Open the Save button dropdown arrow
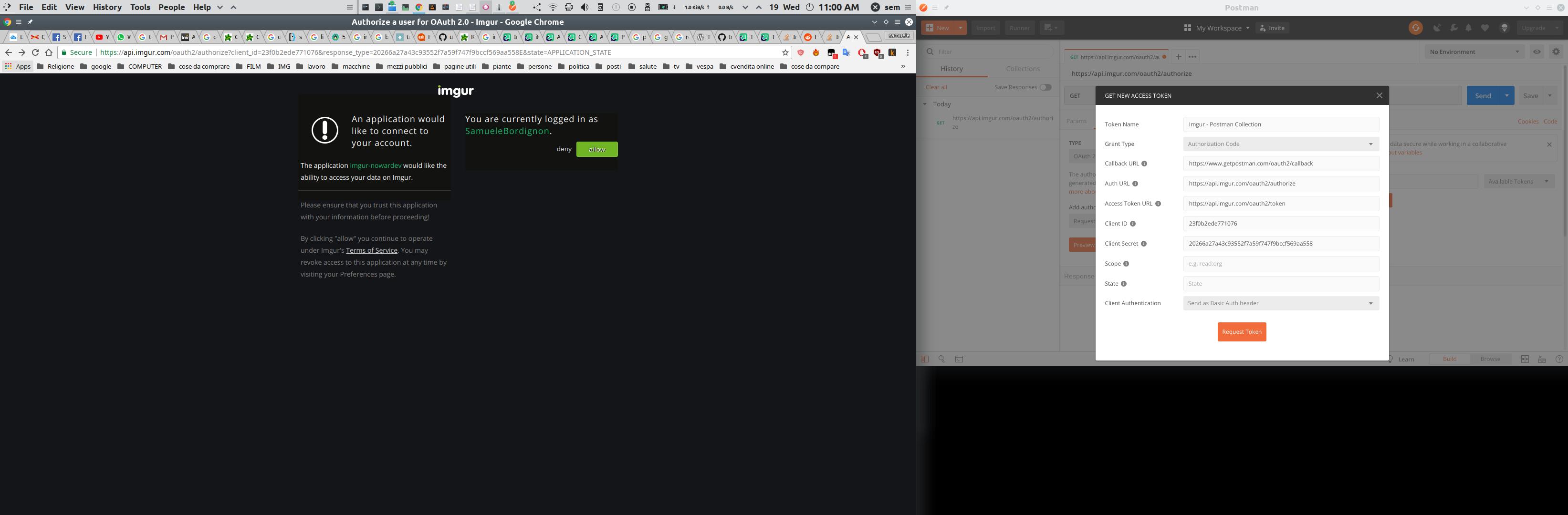The image size is (1568, 515). pos(1550,95)
